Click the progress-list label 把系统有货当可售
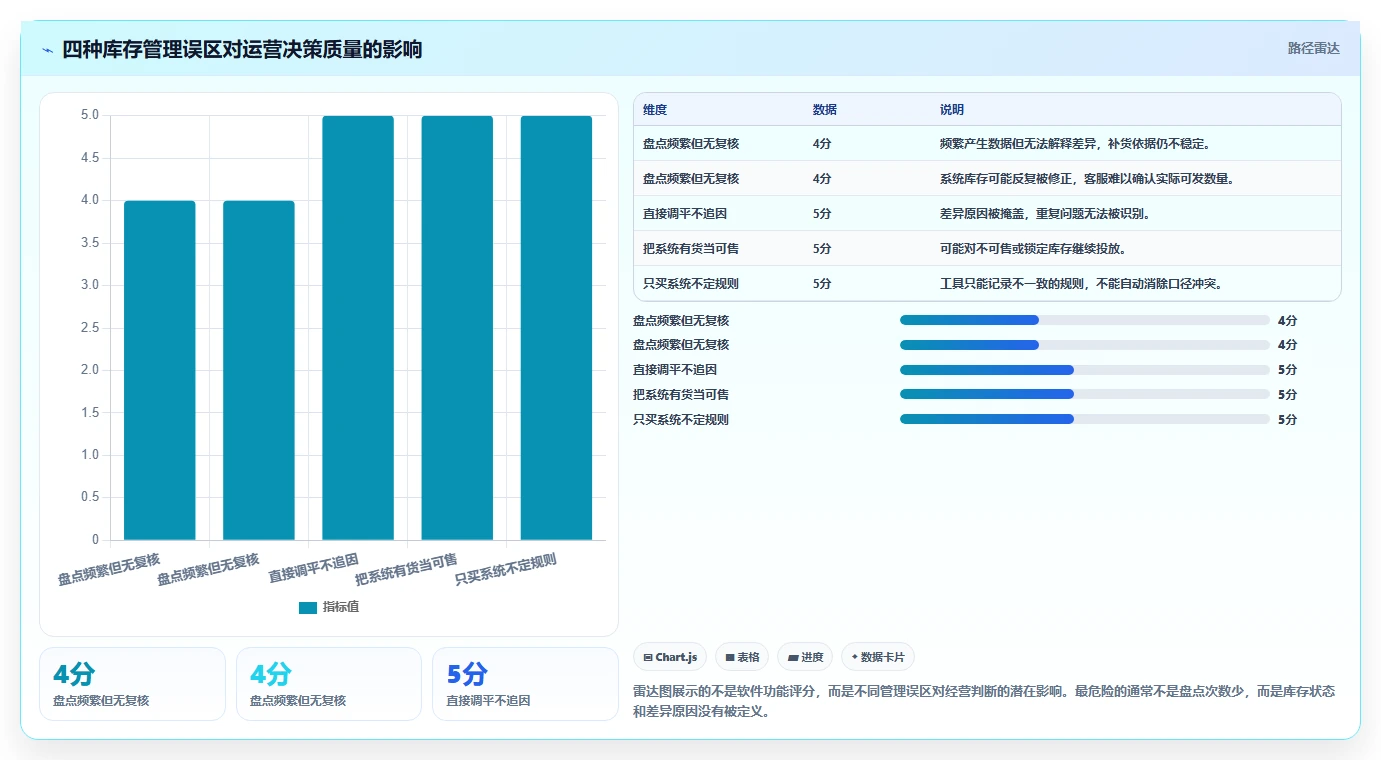Viewport: 1381px width, 760px height. click(681, 395)
